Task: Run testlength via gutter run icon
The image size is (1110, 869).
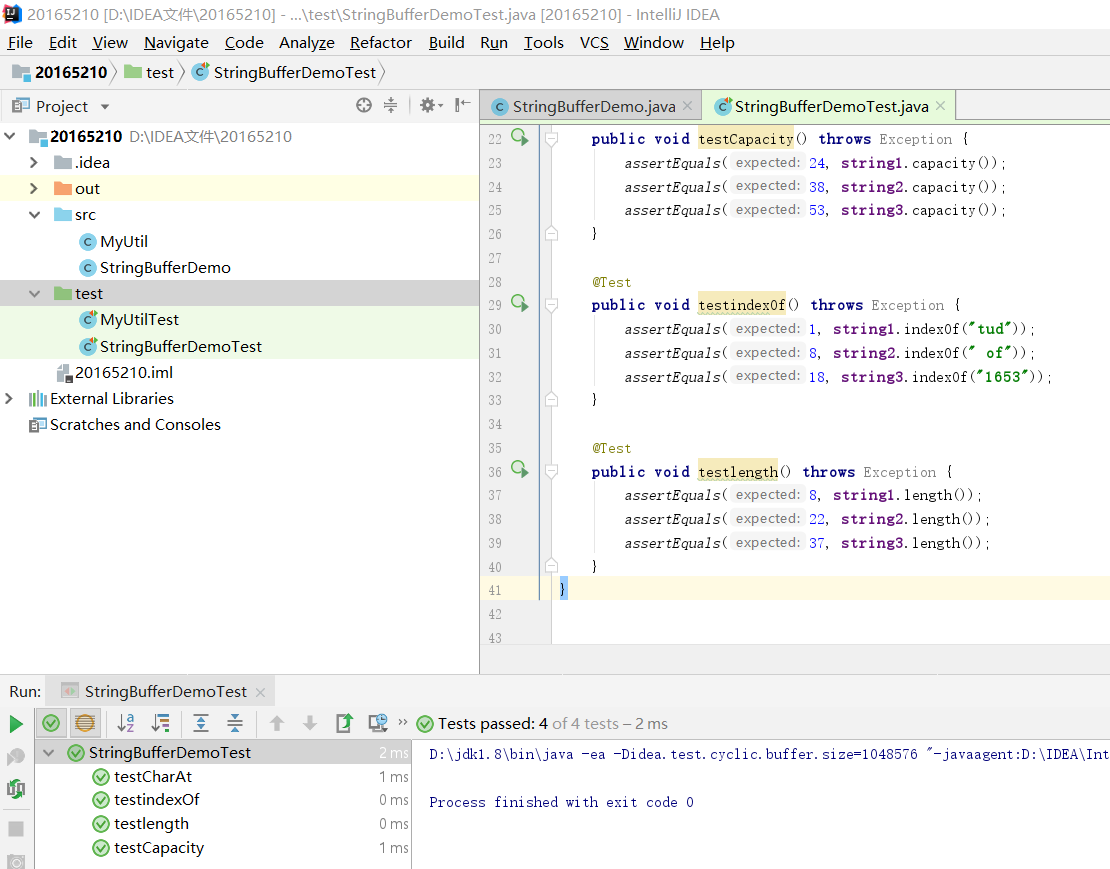Action: pos(520,470)
